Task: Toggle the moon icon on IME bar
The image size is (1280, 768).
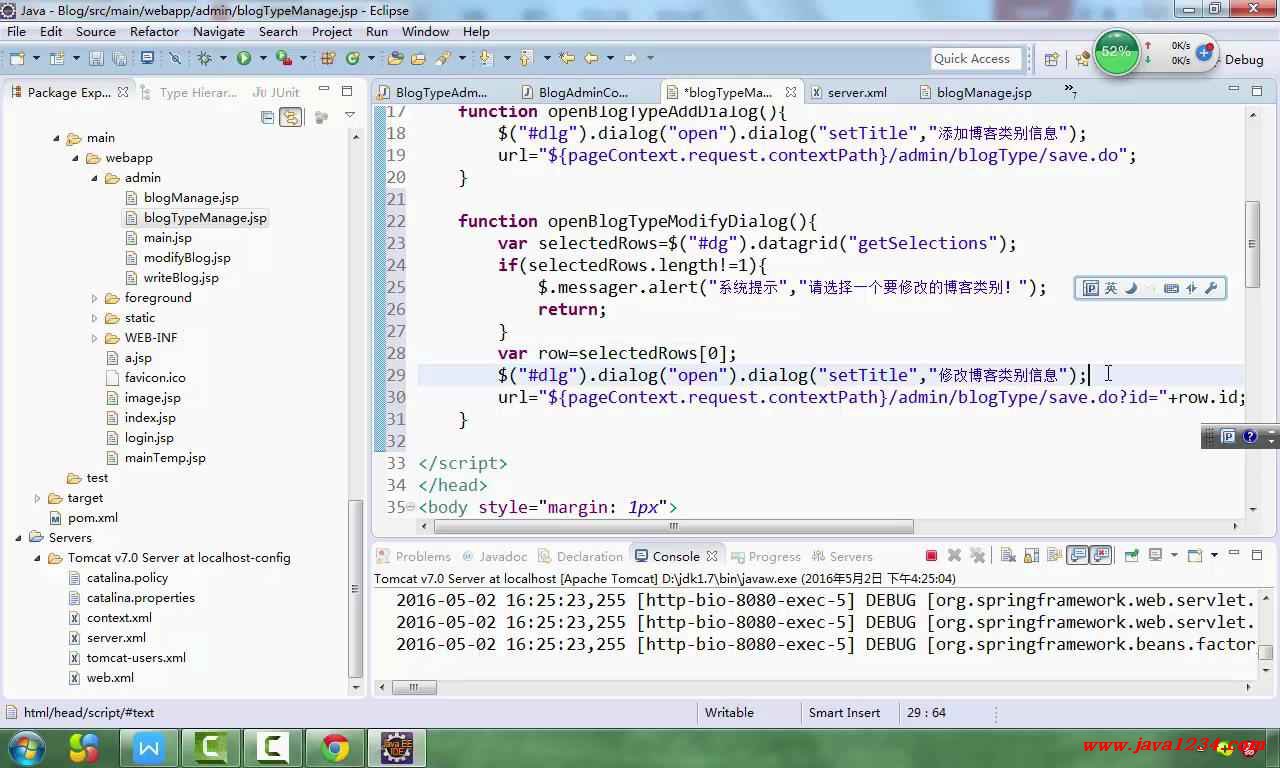Action: coord(1131,288)
